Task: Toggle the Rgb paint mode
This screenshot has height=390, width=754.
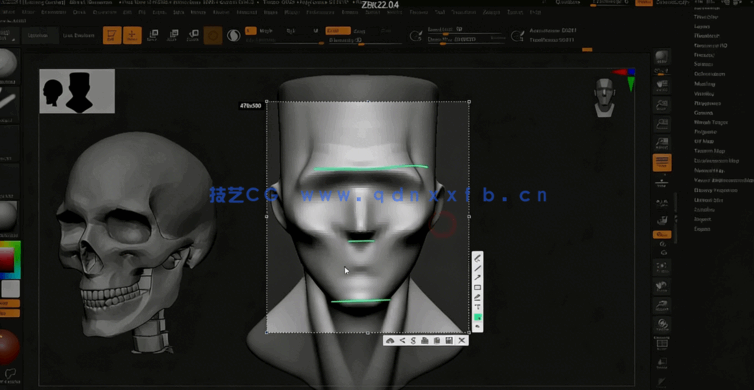Action: tap(291, 31)
